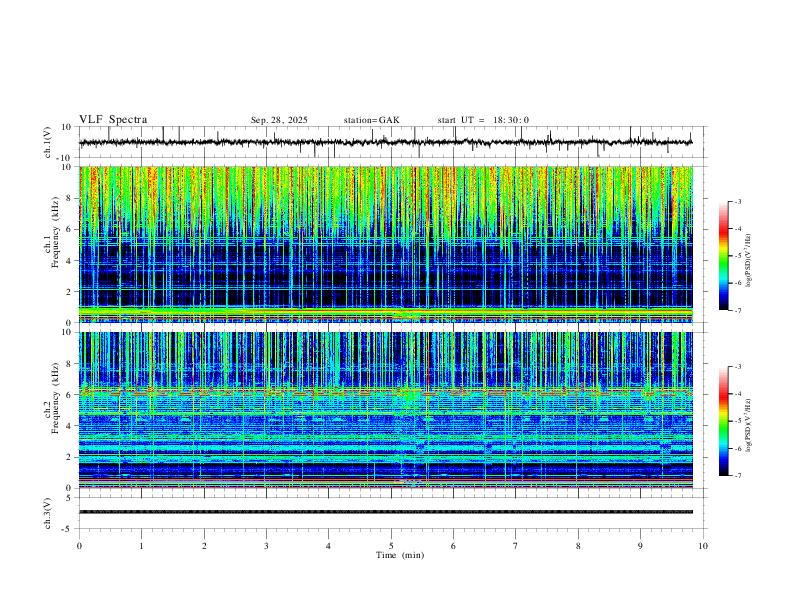Click the "station=GAK" label
This screenshot has width=792, height=612.
click(x=371, y=120)
